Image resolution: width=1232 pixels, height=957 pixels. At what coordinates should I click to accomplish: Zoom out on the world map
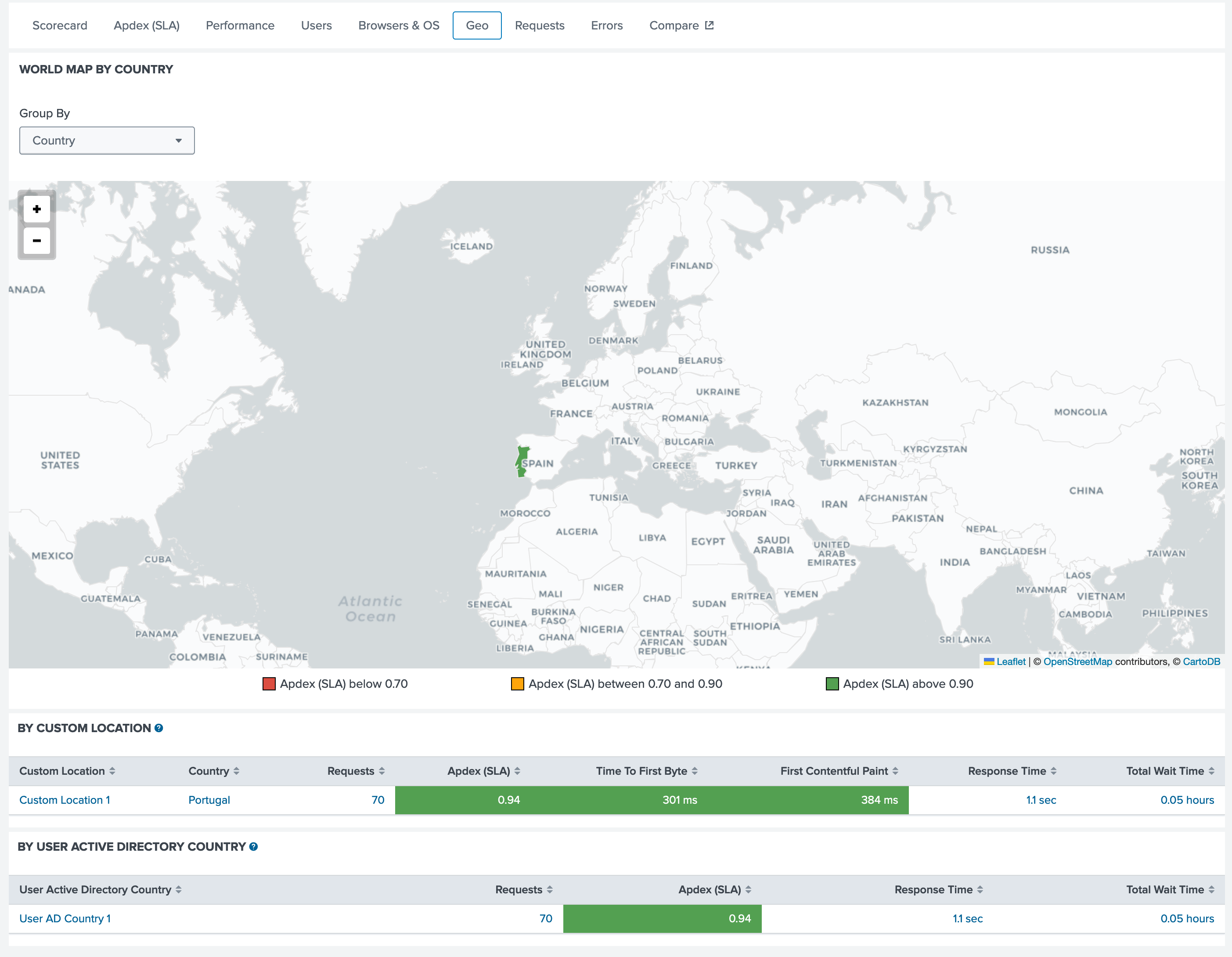[x=37, y=241]
